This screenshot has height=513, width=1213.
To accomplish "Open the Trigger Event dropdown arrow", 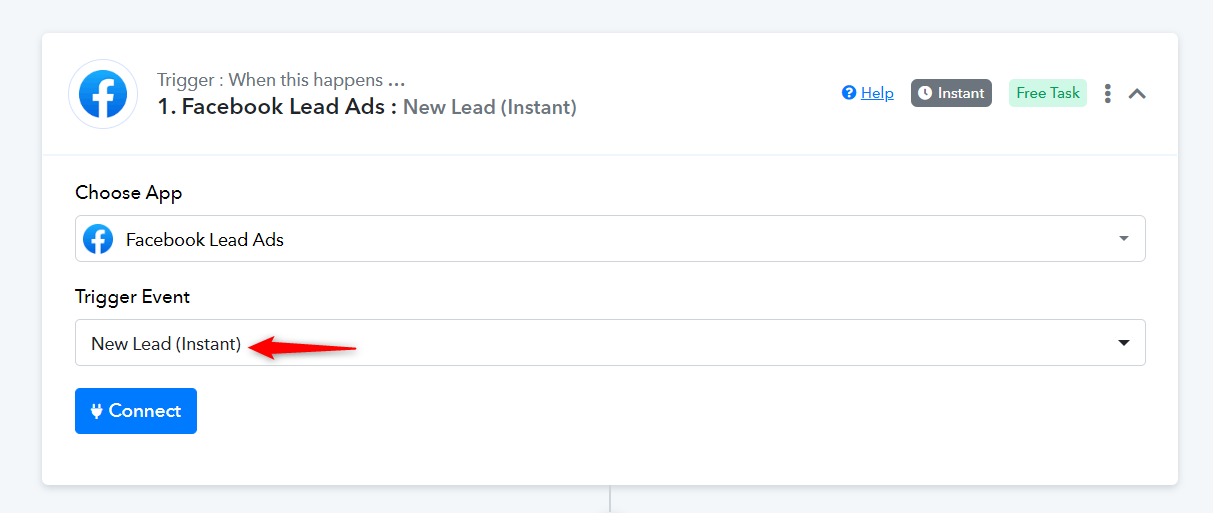I will (x=1124, y=343).
